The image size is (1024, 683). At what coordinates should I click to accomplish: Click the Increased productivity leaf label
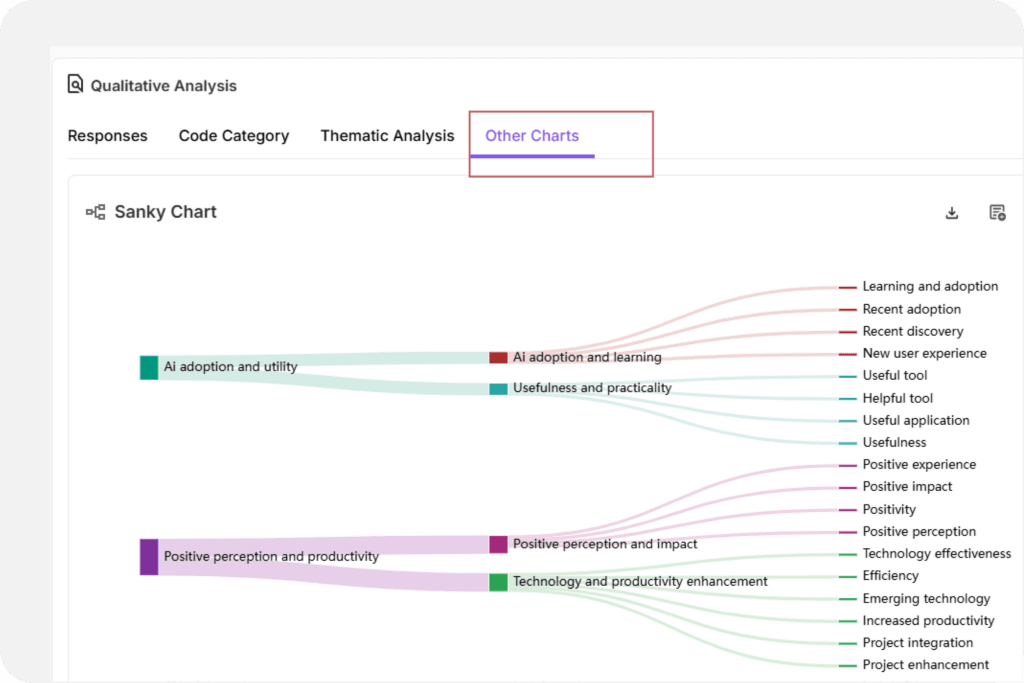928,621
